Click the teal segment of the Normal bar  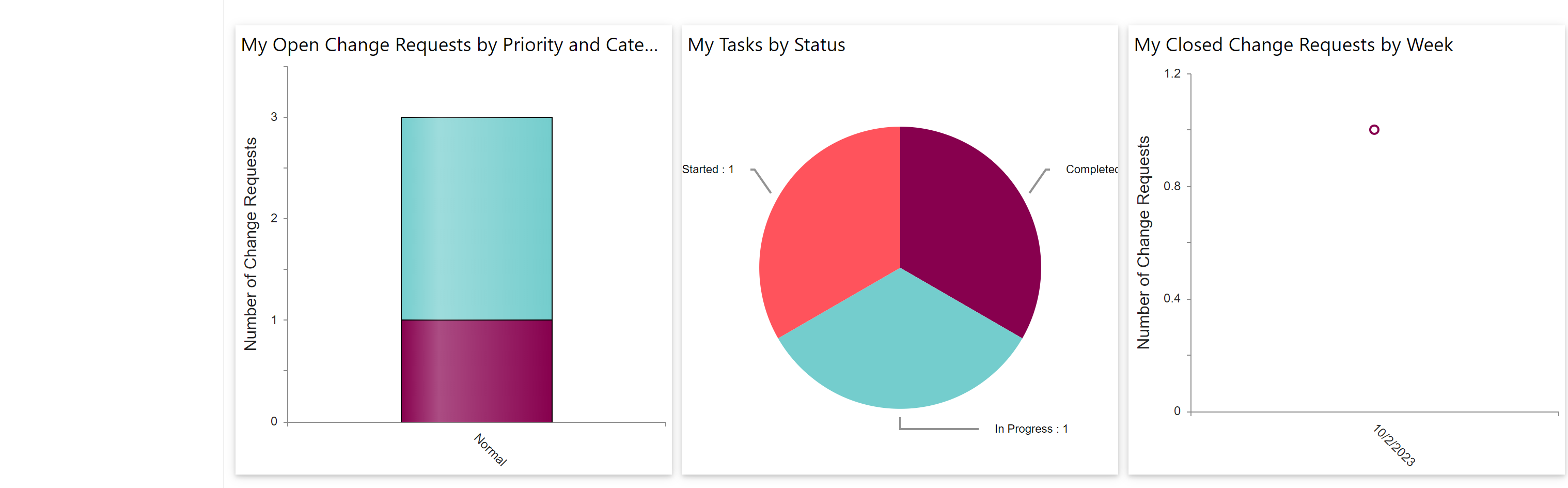(x=476, y=218)
